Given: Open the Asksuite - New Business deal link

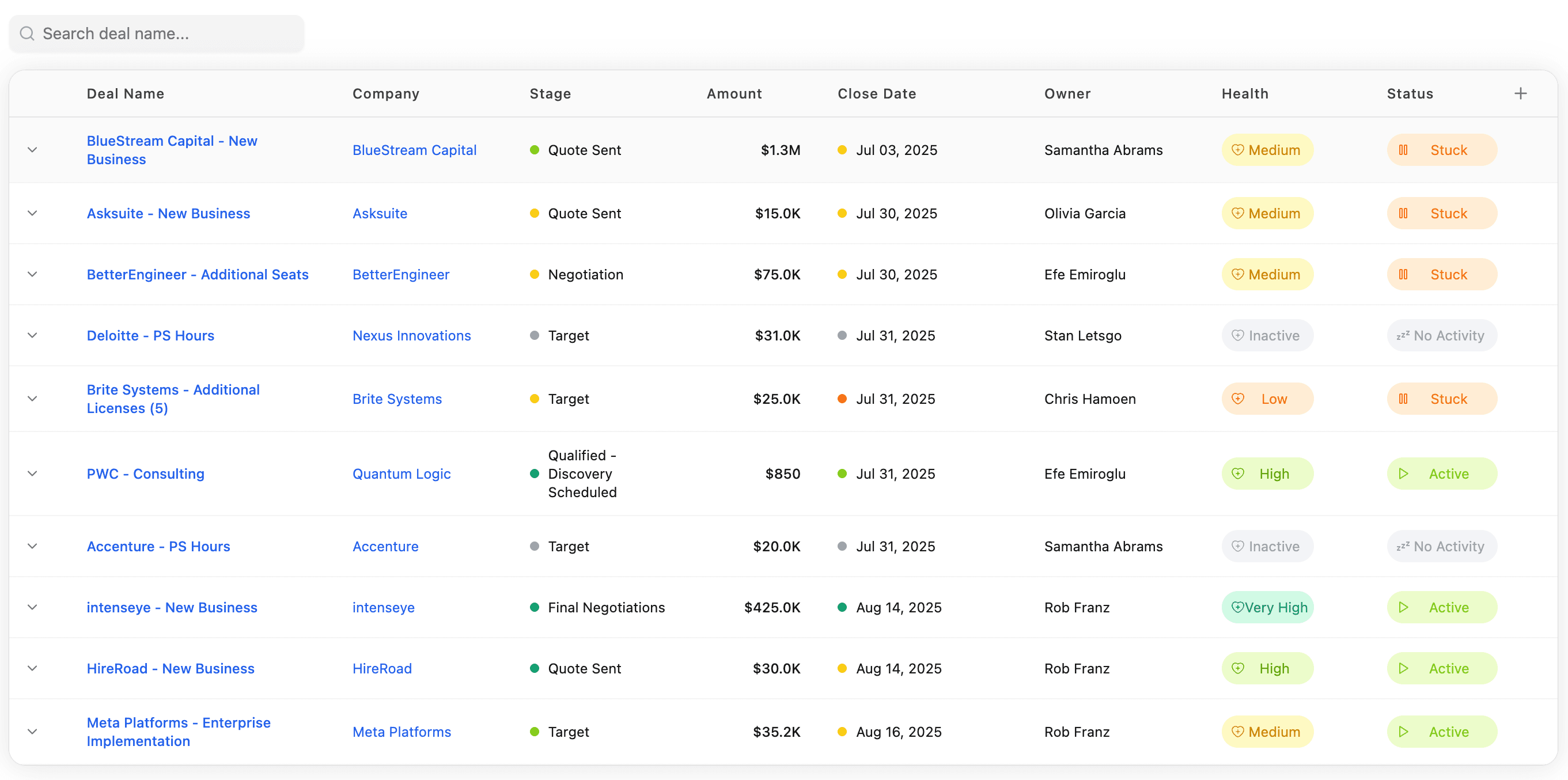Looking at the screenshot, I should [x=168, y=213].
